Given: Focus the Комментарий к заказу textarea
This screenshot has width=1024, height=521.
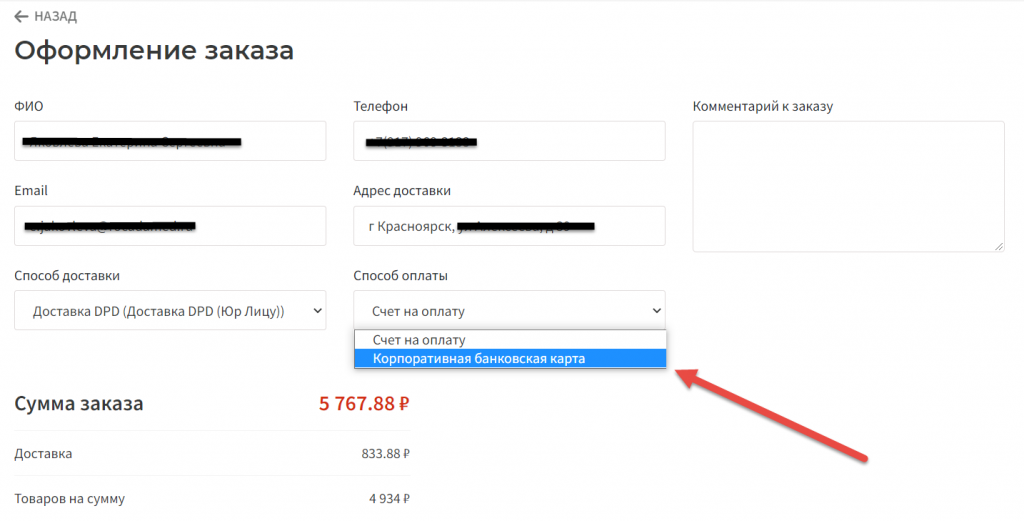Looking at the screenshot, I should pyautogui.click(x=848, y=186).
